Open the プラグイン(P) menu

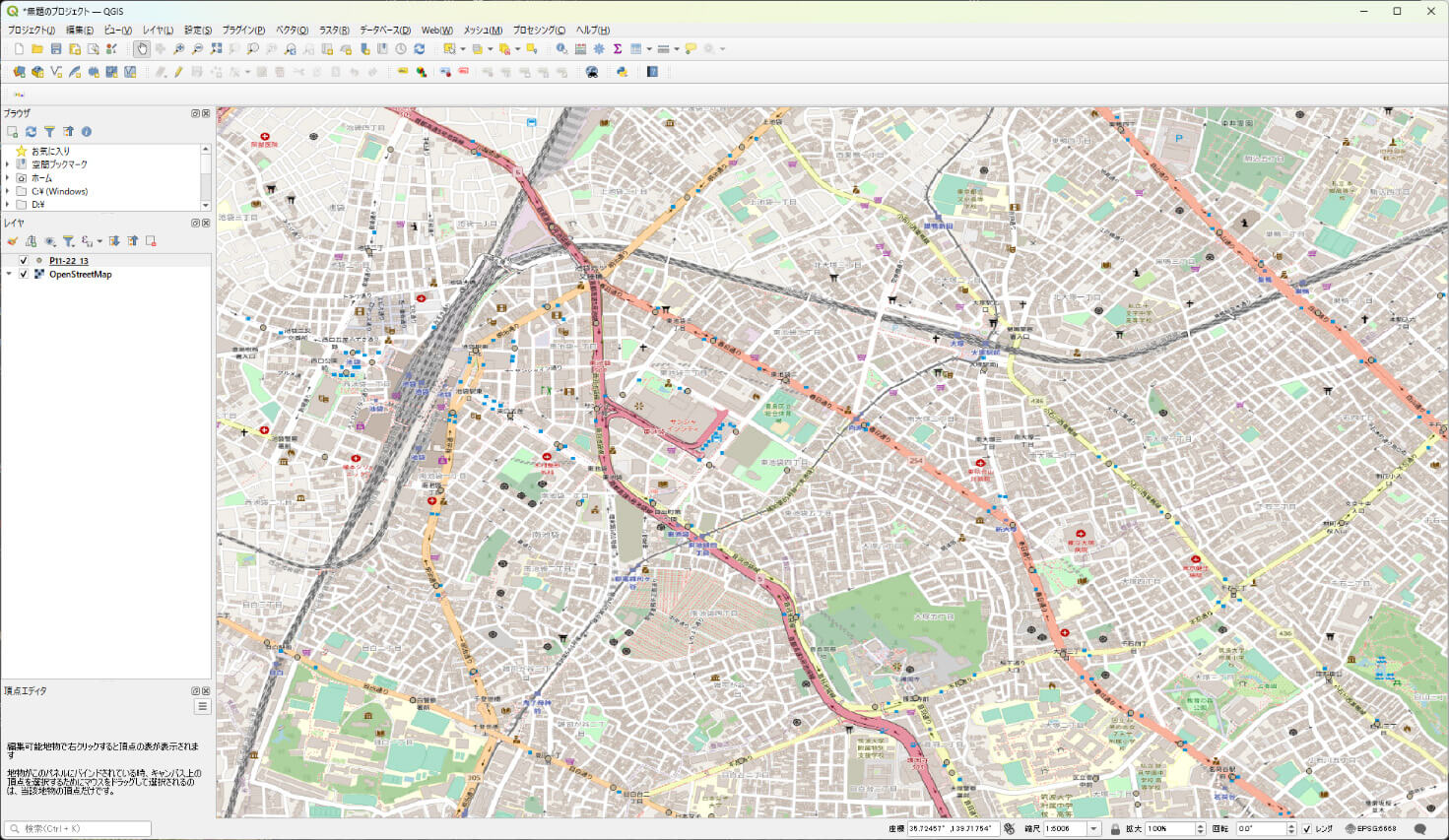(x=243, y=31)
